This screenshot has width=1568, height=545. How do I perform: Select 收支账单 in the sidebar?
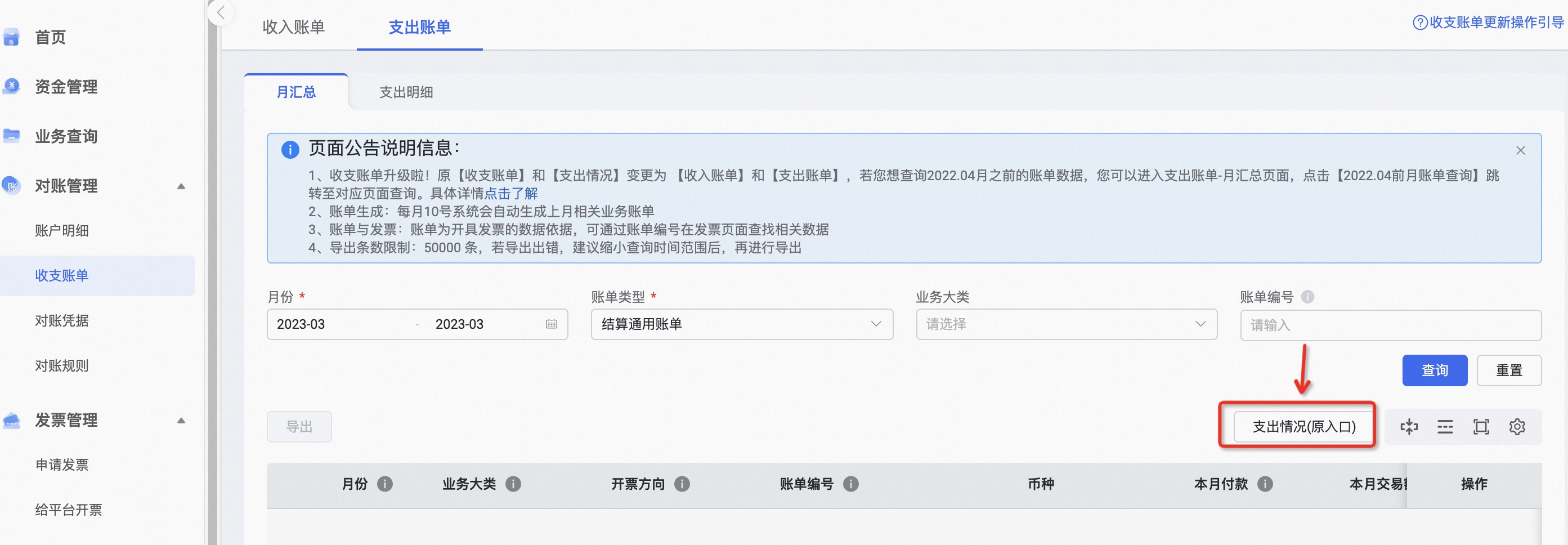[97, 276]
